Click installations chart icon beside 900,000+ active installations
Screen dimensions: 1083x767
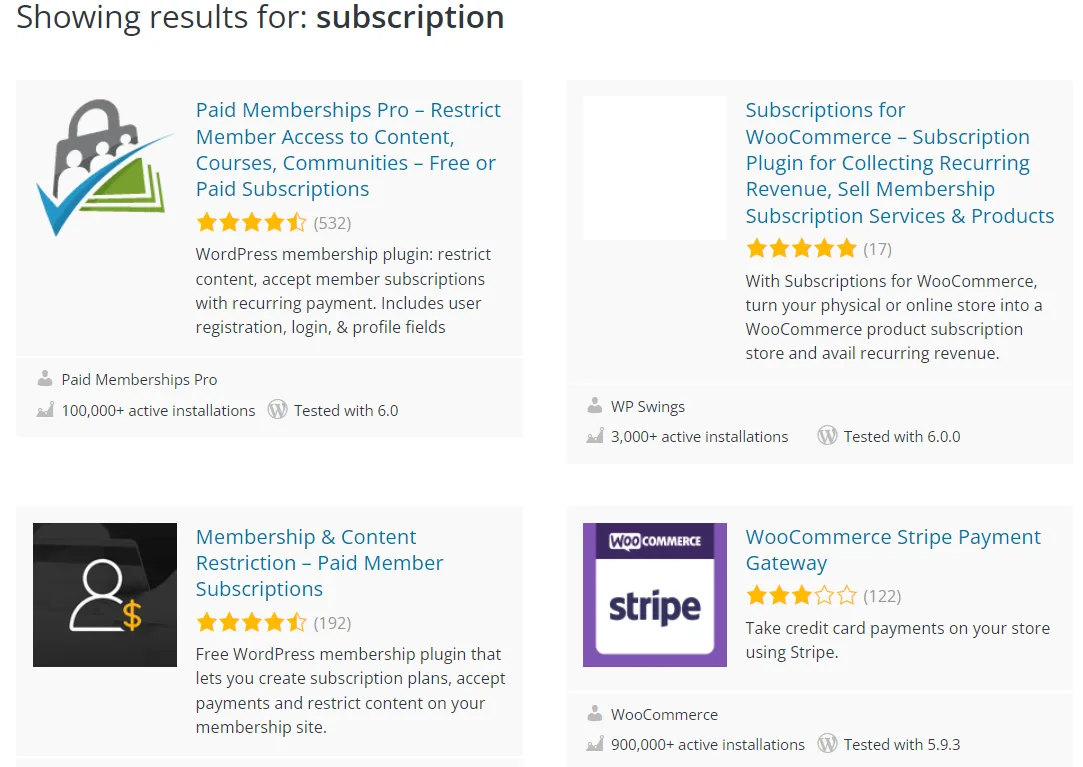(595, 744)
